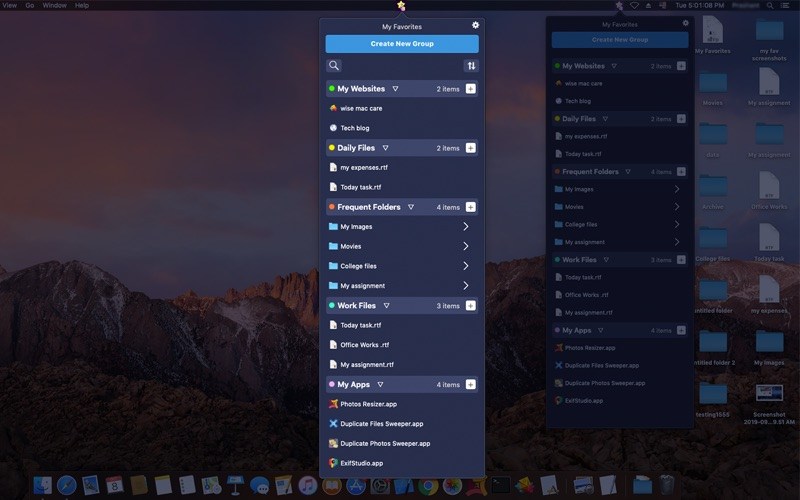
Task: Add item to My Apps group
Action: tap(471, 384)
